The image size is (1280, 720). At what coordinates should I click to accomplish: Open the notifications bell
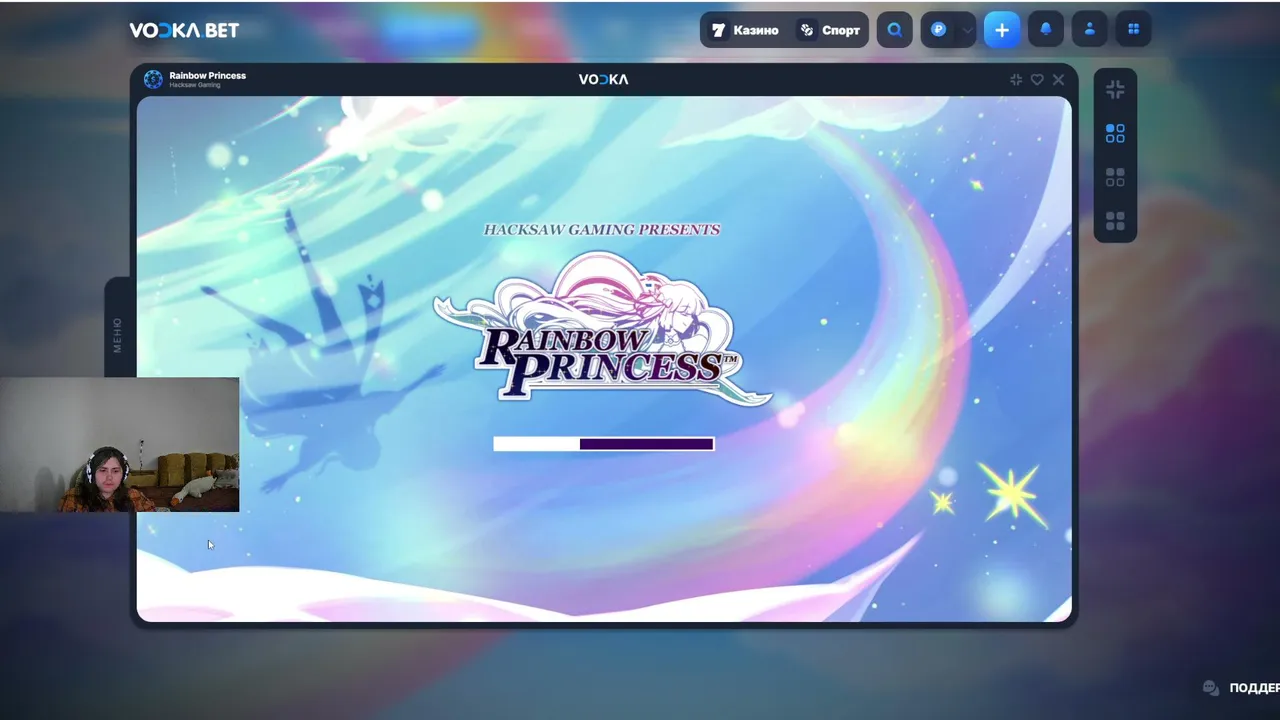pos(1046,30)
